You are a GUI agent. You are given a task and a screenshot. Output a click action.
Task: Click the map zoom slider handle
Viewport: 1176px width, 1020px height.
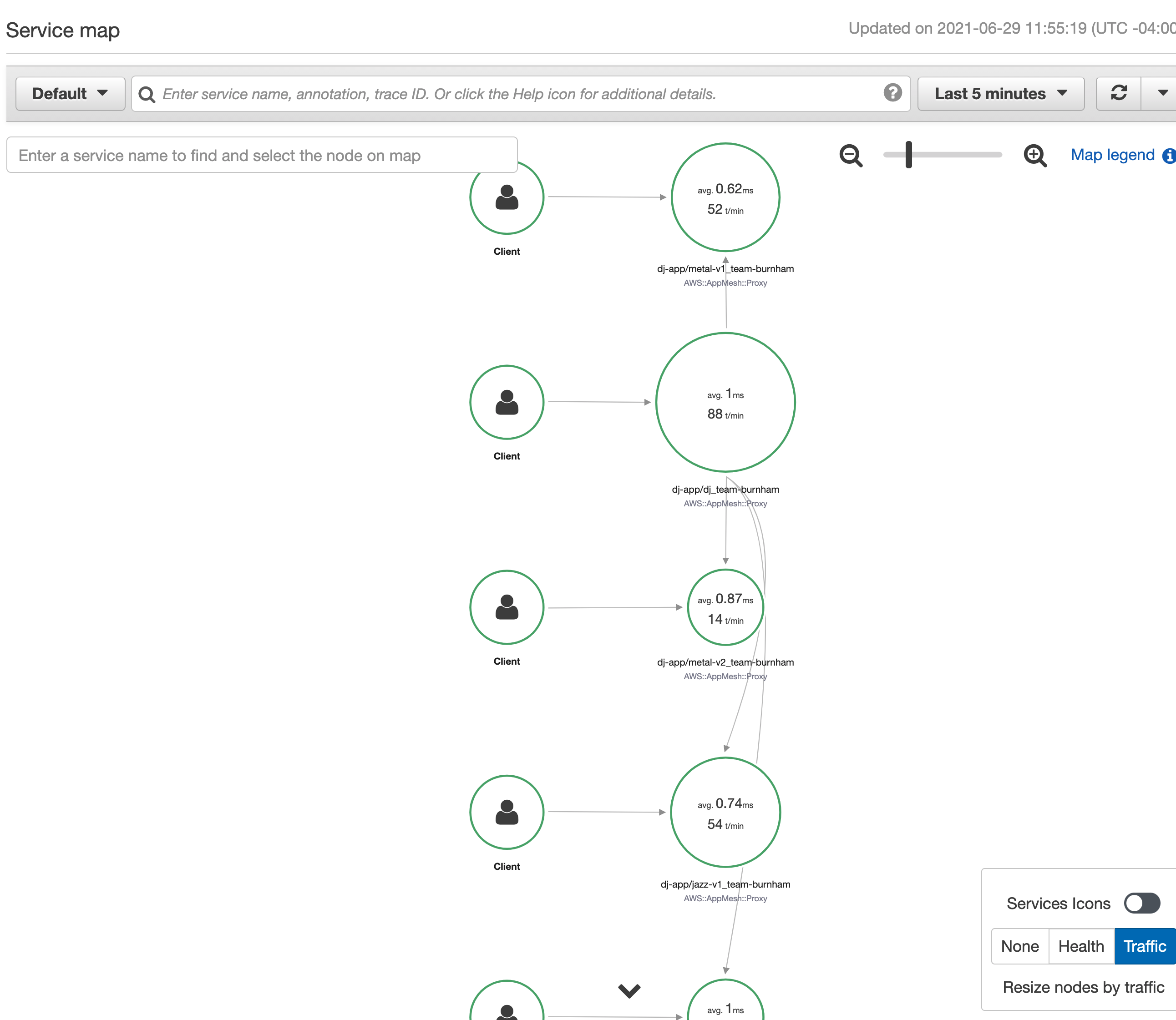(909, 155)
